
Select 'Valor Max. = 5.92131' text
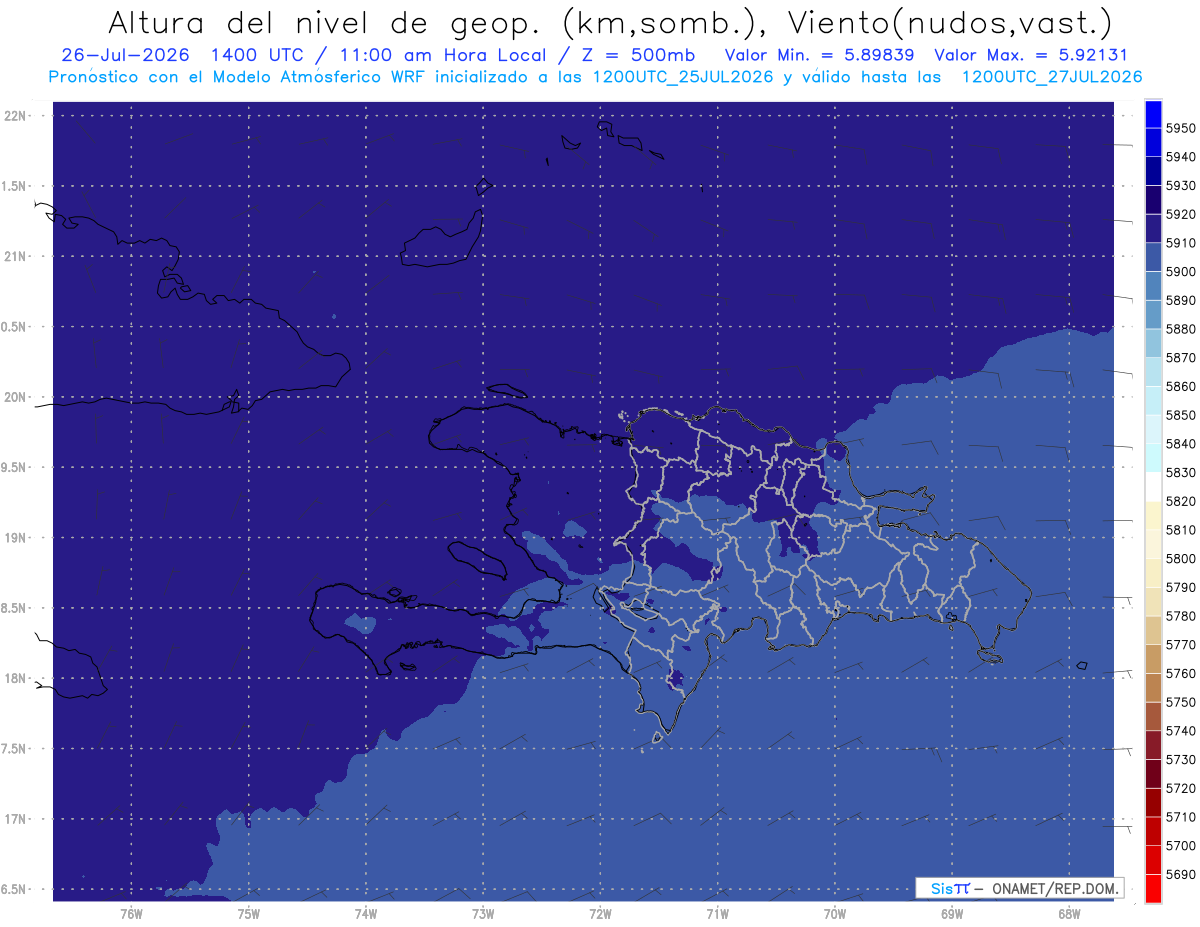pos(1030,55)
